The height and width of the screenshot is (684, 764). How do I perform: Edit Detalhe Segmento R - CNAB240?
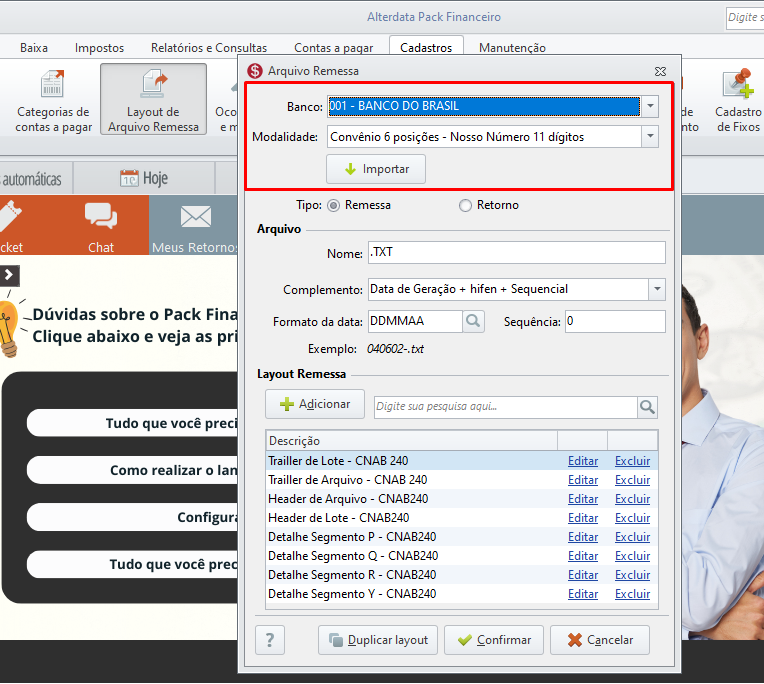[583, 575]
